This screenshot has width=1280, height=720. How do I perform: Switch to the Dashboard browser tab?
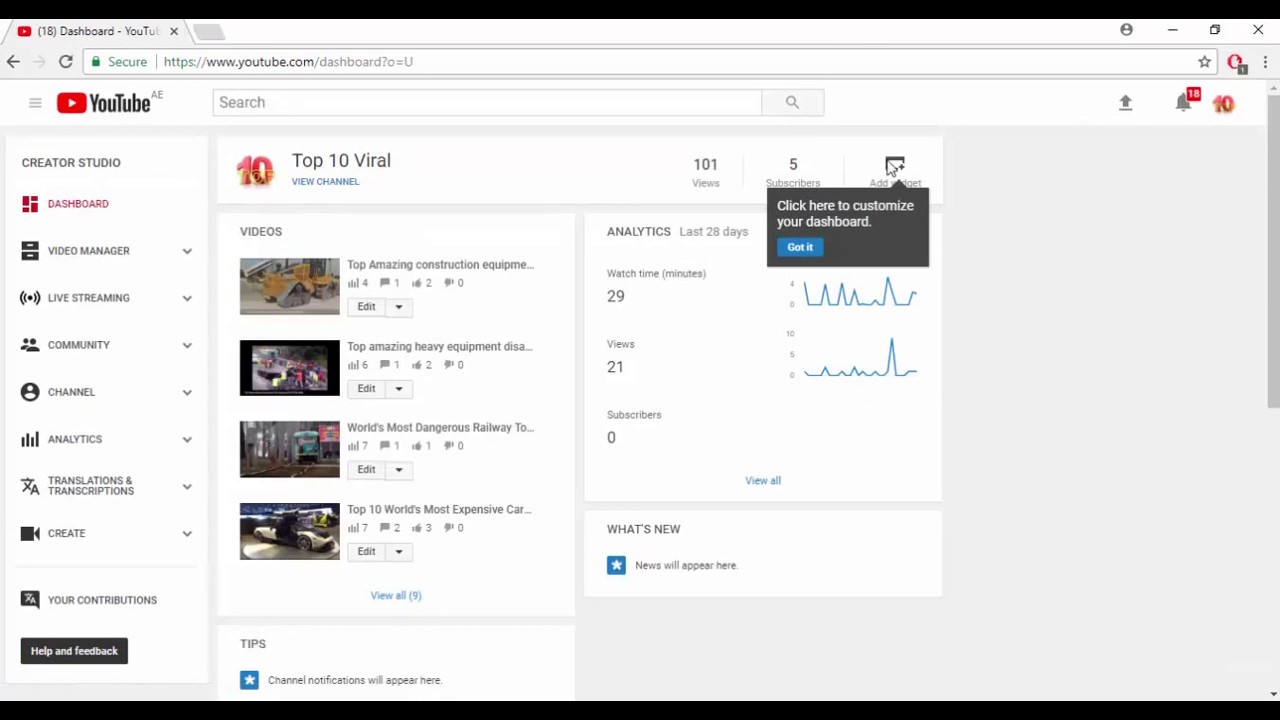coord(98,31)
